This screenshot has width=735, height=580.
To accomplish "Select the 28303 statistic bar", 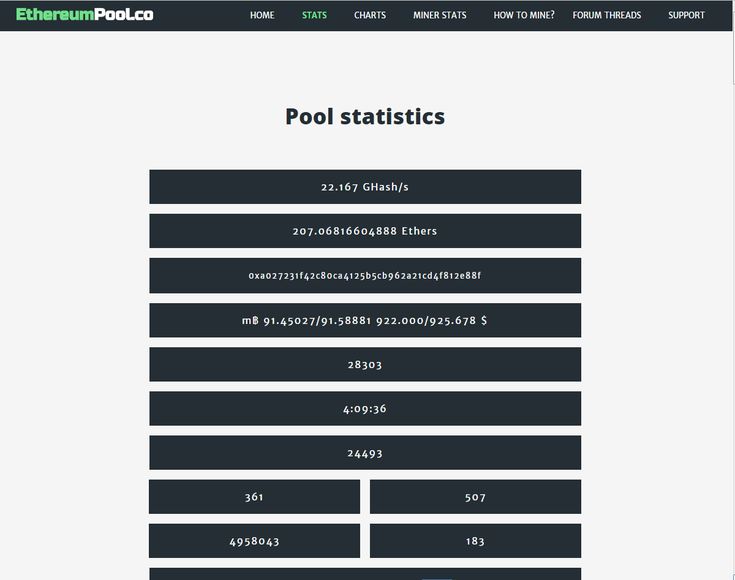I will tap(365, 364).
